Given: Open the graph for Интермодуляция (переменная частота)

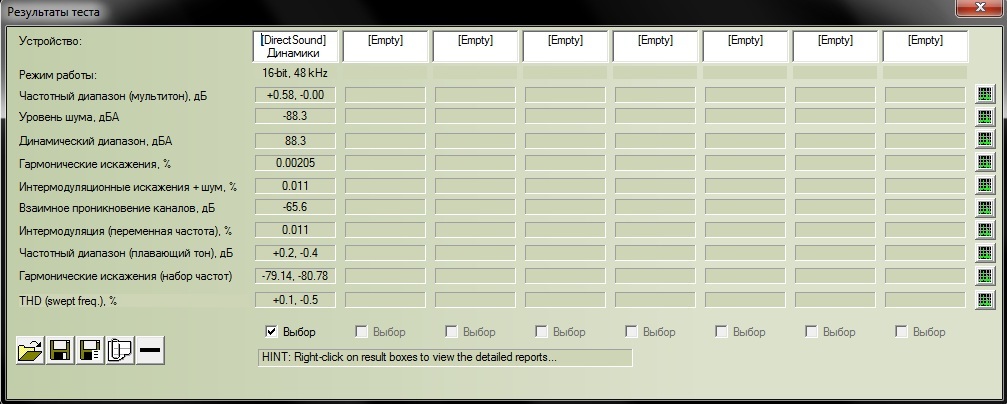Looking at the screenshot, I should tap(984, 230).
